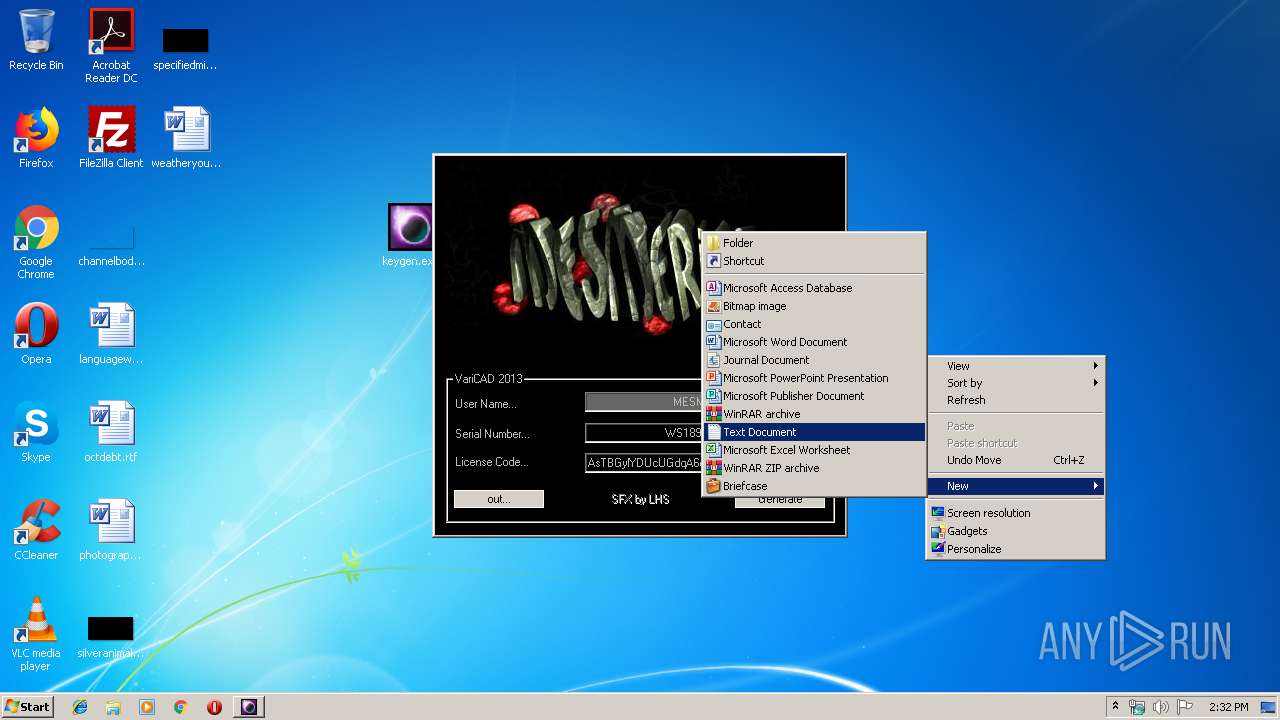Expand the New submenu entry
Screen dimensions: 1280x720
1016,486
